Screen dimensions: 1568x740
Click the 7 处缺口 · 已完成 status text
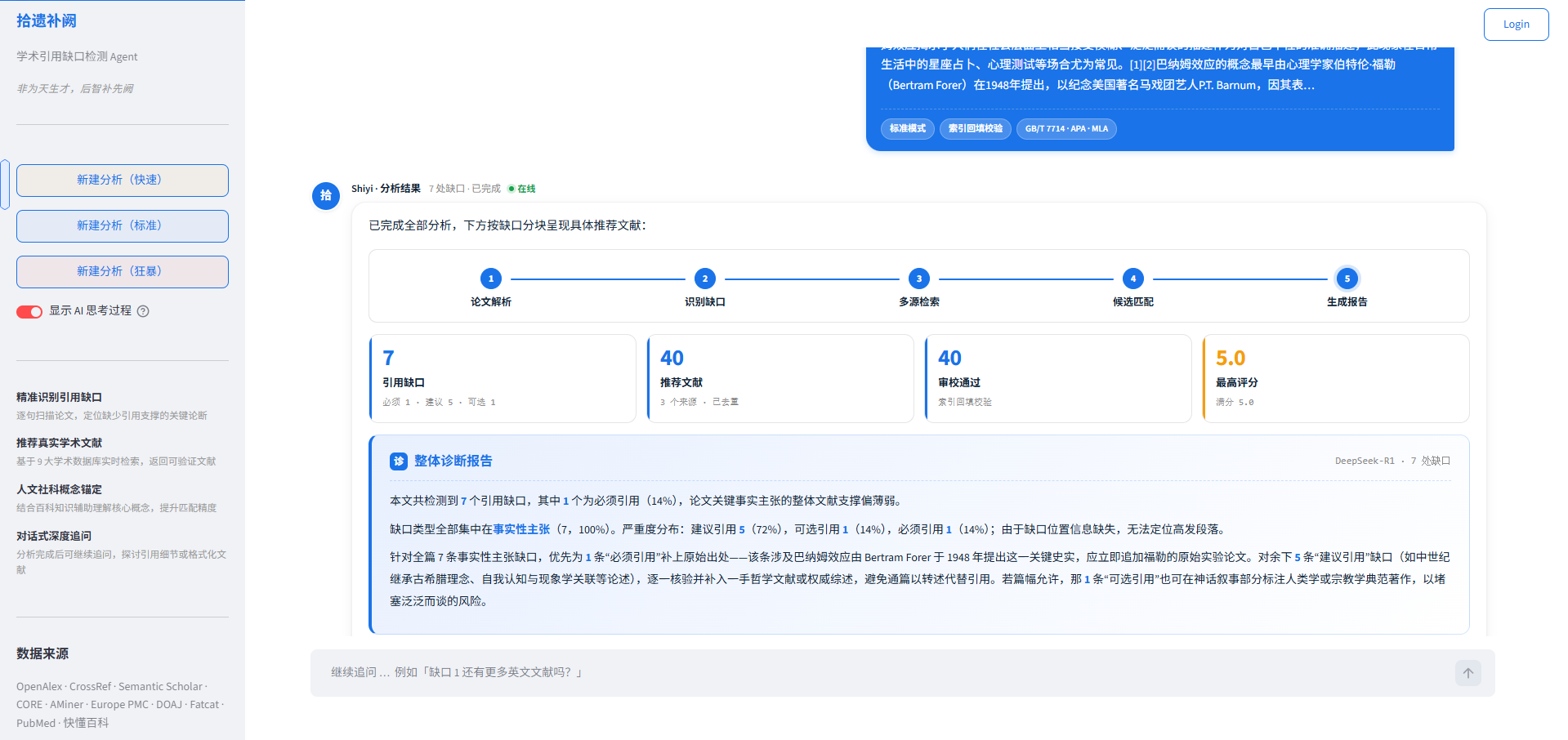(x=464, y=189)
